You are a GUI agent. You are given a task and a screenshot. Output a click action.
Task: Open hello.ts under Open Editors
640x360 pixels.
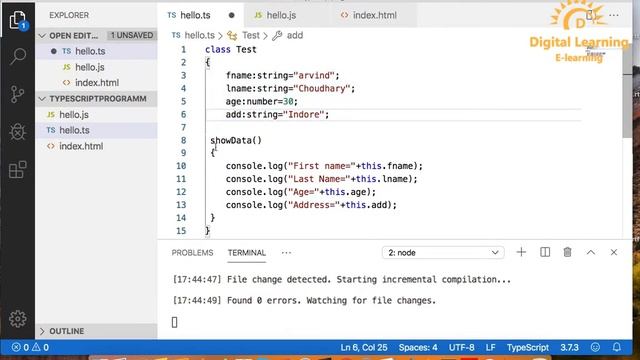click(96, 51)
